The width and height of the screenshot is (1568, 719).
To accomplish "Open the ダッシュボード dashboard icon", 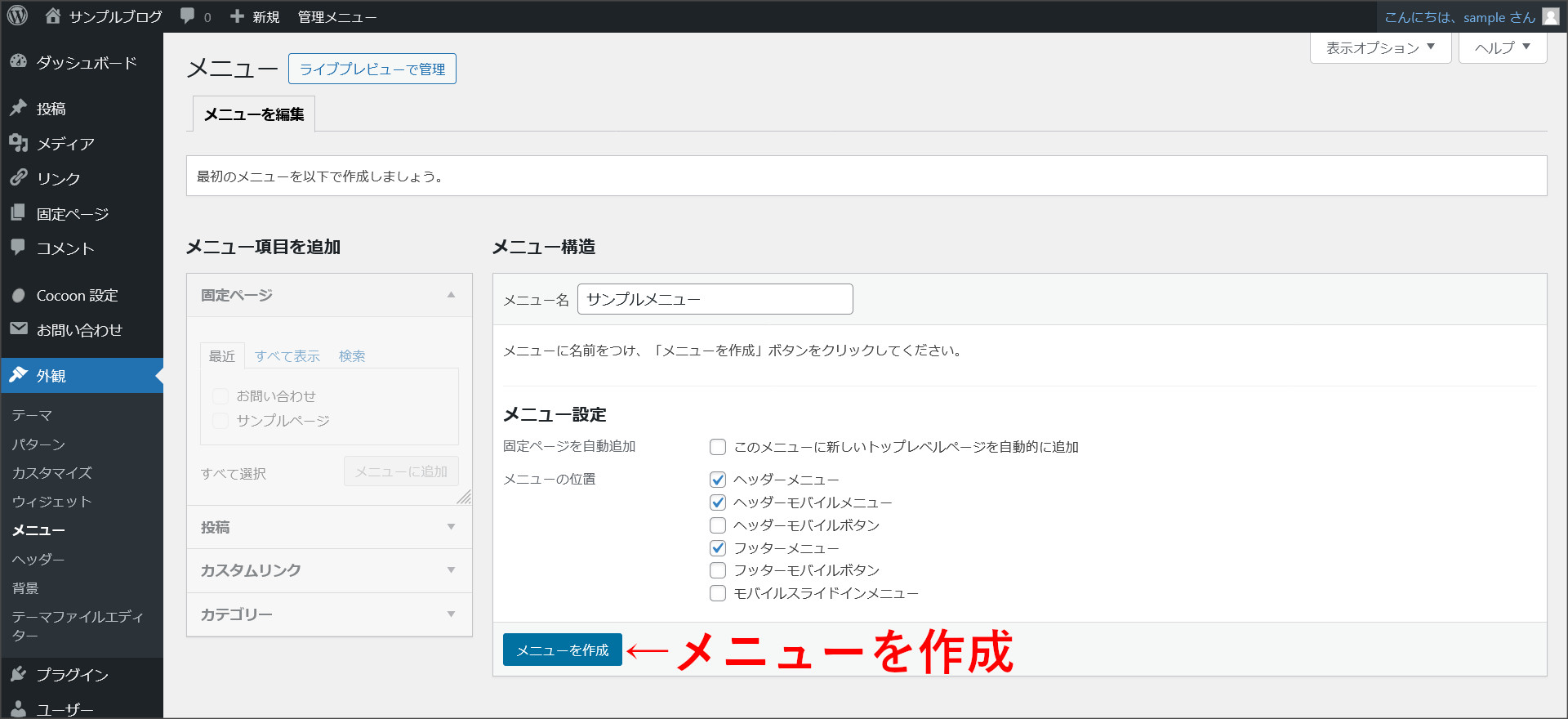I will coord(18,62).
